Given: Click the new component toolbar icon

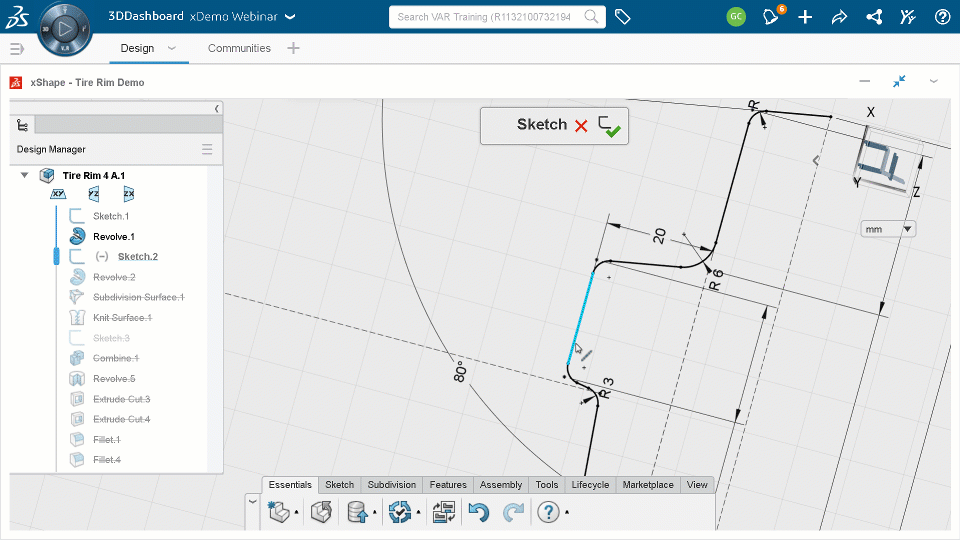Looking at the screenshot, I should (279, 512).
